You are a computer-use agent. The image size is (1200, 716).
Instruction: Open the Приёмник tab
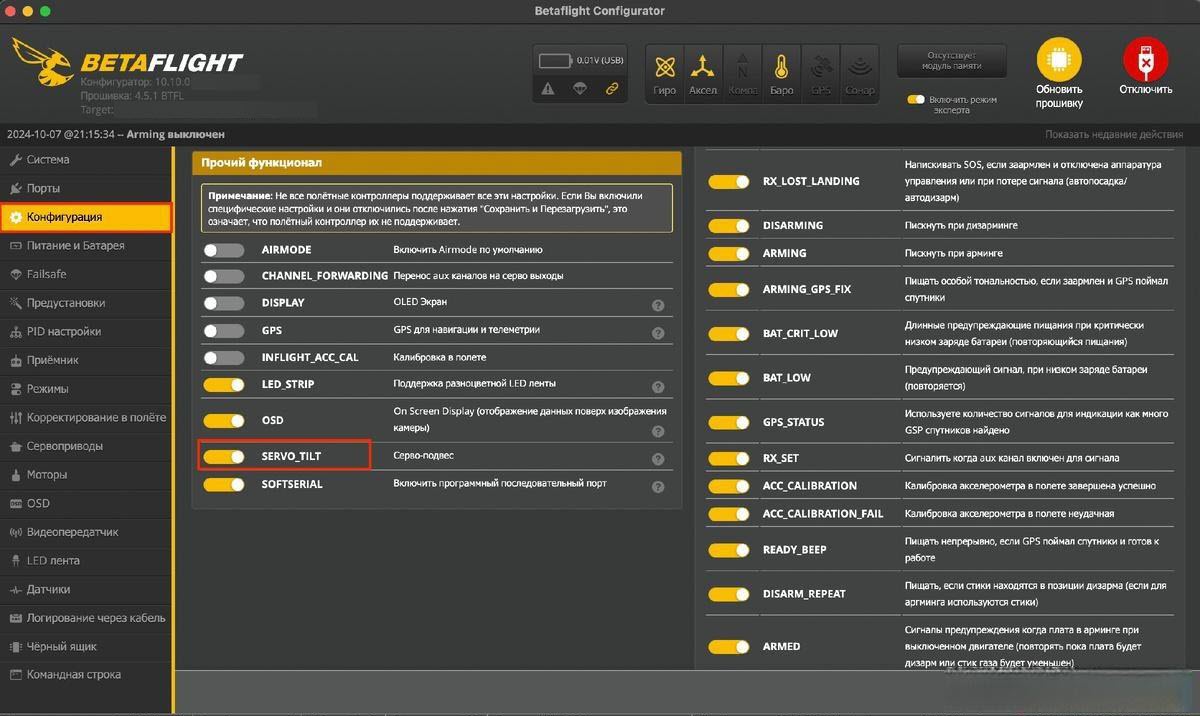86,360
